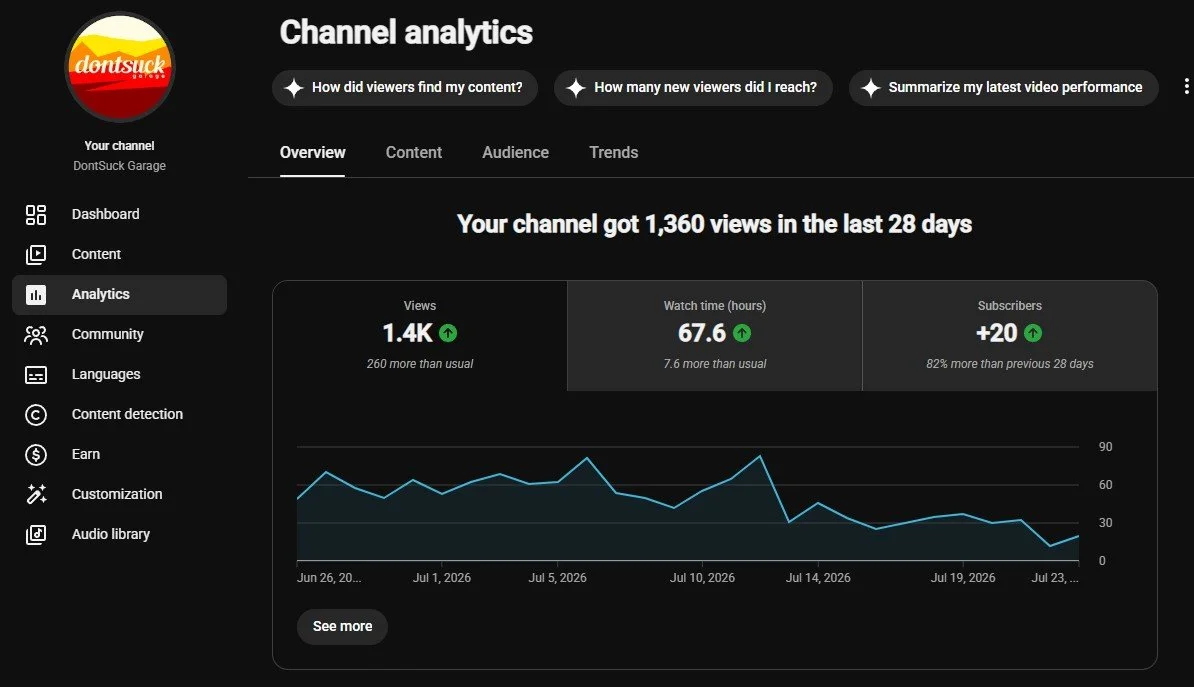The height and width of the screenshot is (687, 1194).
Task: Select the Watch time (hours) metric card
Action: (x=714, y=336)
